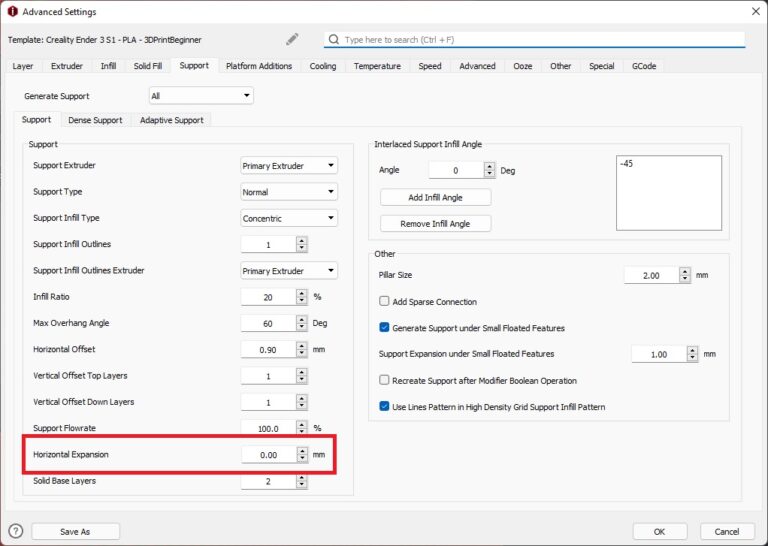Click the Advanced Settings app icon in title bar
Image resolution: width=768 pixels, height=546 pixels.
(11, 11)
